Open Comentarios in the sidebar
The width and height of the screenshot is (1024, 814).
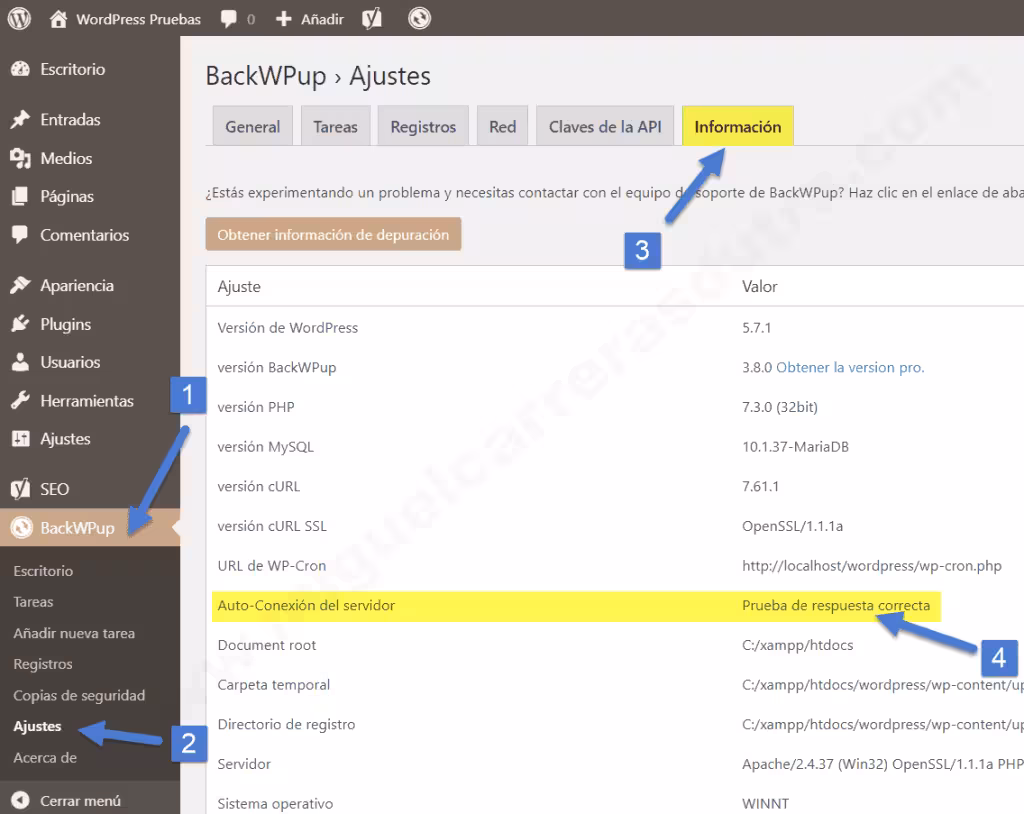pos(85,235)
